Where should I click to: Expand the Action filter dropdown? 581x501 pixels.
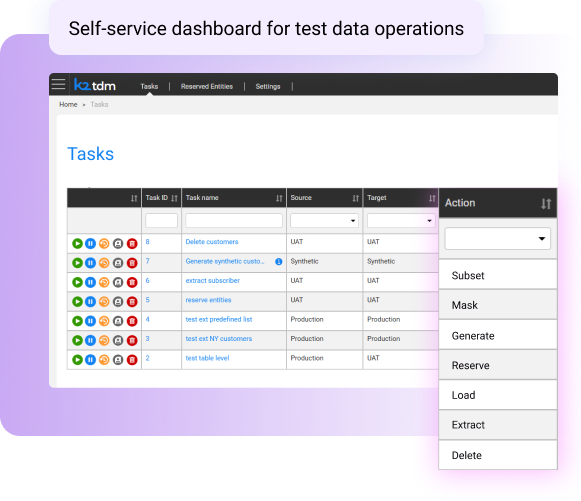pos(498,238)
